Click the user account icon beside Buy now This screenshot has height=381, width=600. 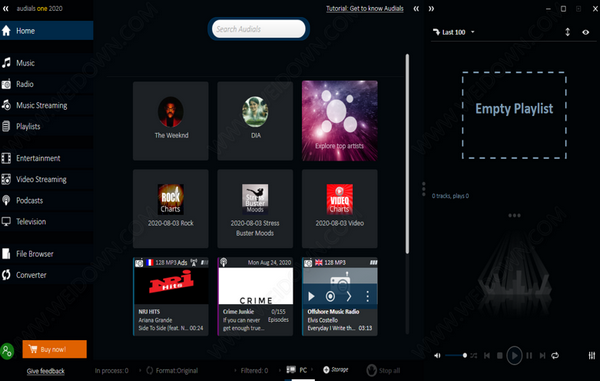(x=7, y=350)
